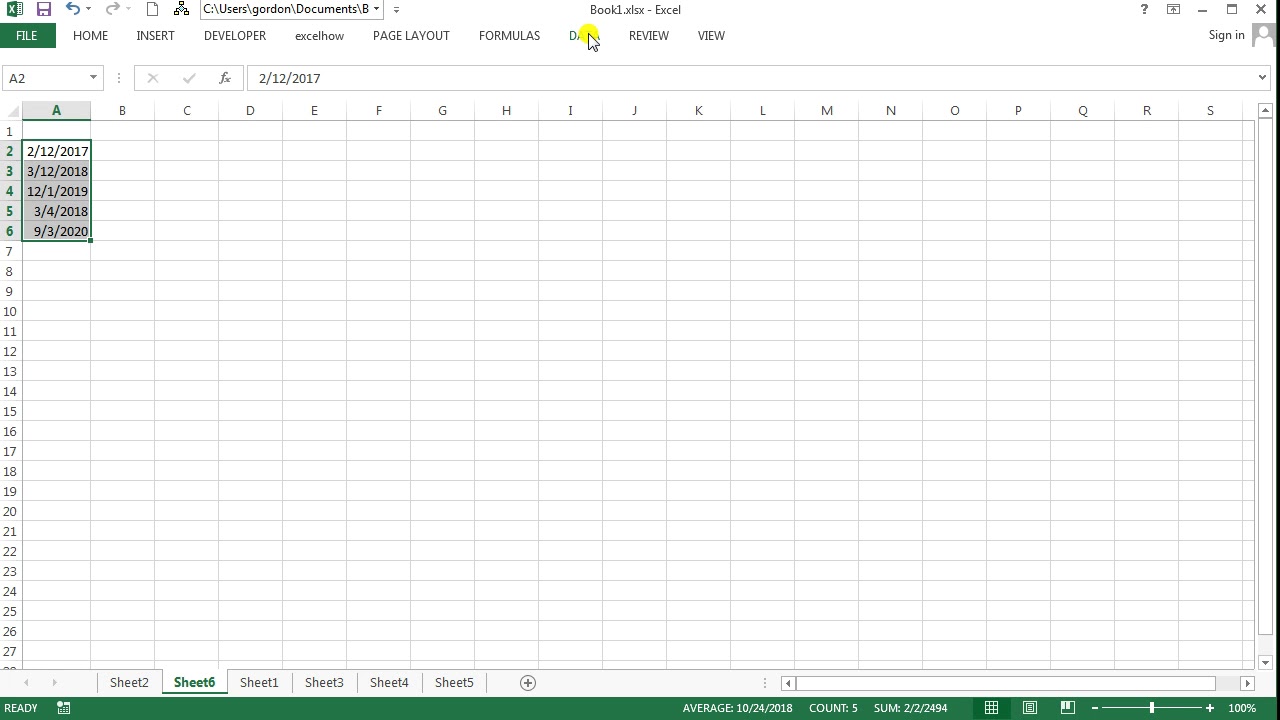Image resolution: width=1280 pixels, height=720 pixels.
Task: Click the Redo arrow icon
Action: click(112, 9)
